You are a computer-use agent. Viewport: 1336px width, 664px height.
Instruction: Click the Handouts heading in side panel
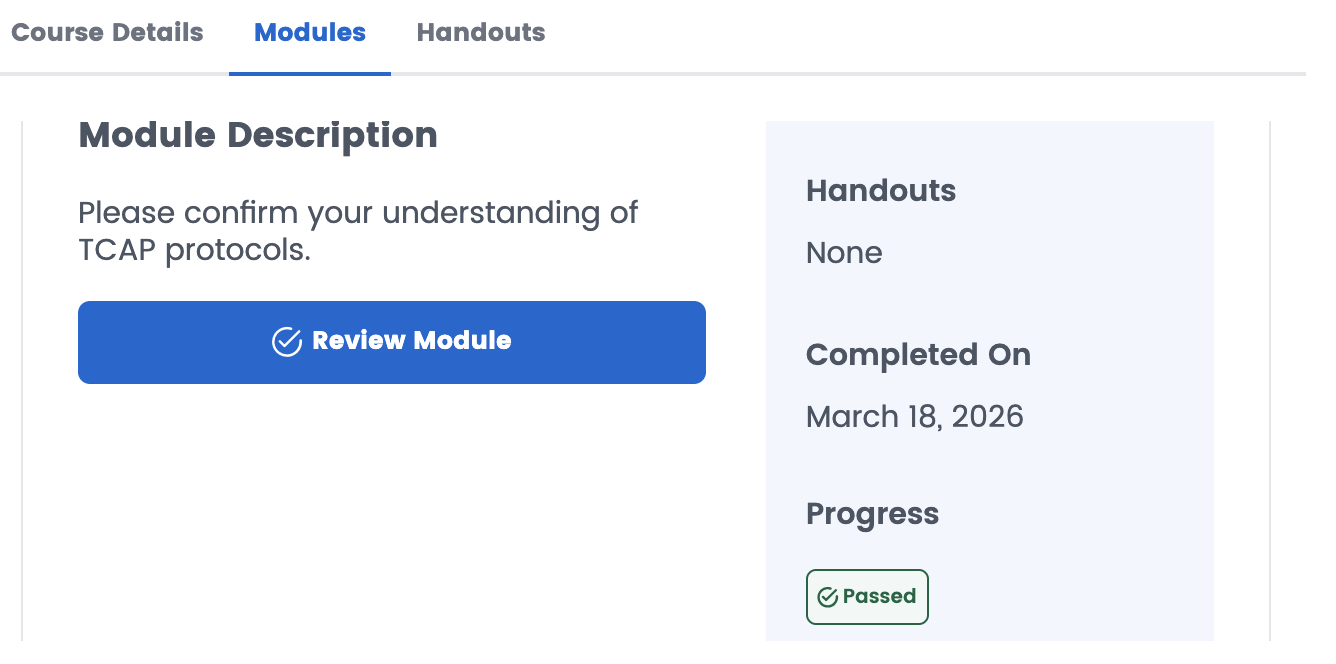coord(881,190)
